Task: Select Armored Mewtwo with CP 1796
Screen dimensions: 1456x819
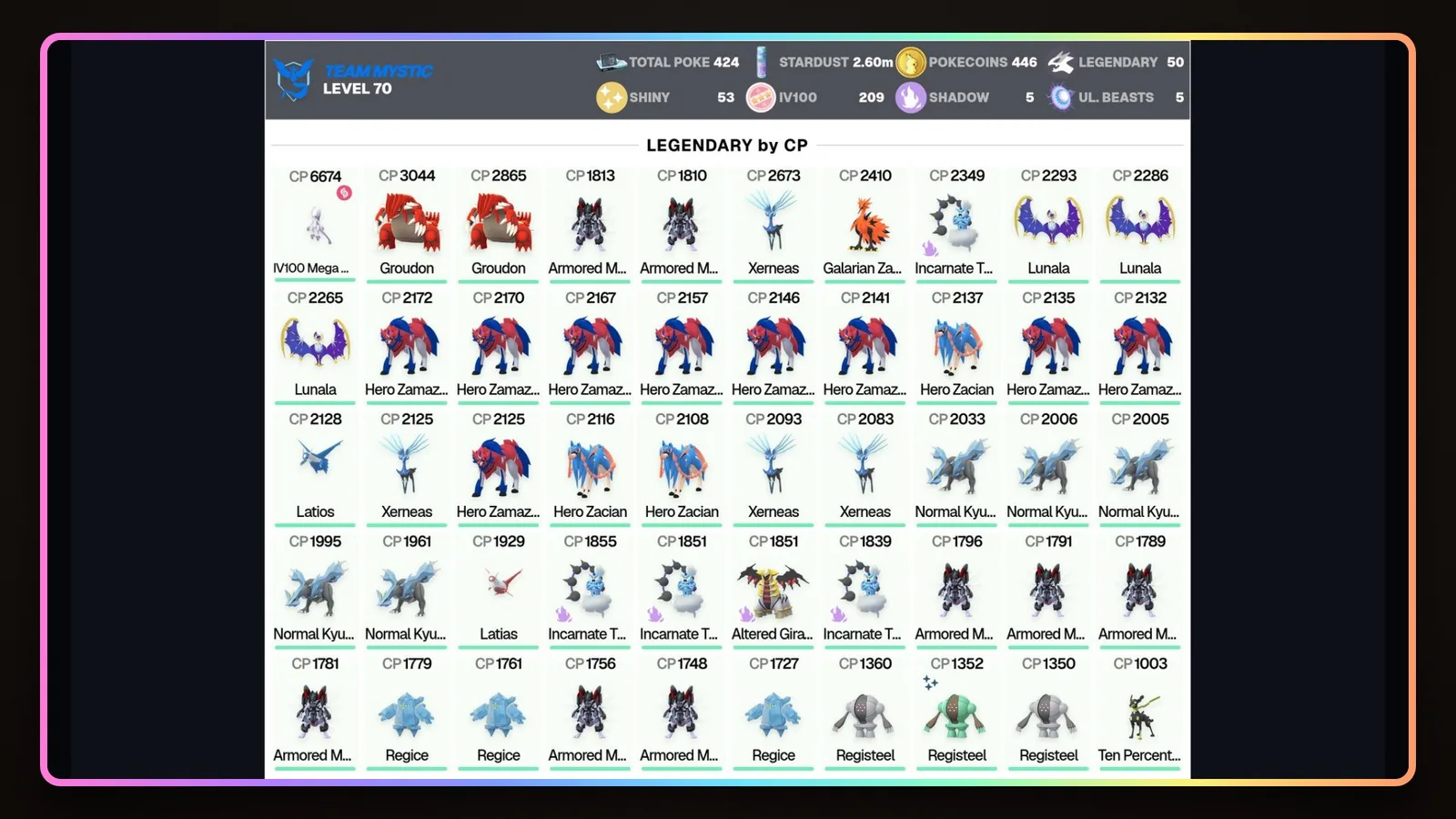Action: point(957,590)
